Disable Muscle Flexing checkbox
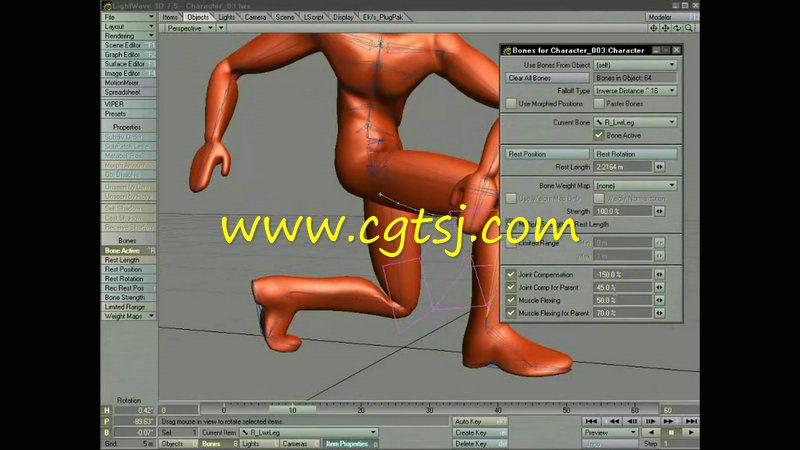This screenshot has height=450, width=800. tap(511, 301)
